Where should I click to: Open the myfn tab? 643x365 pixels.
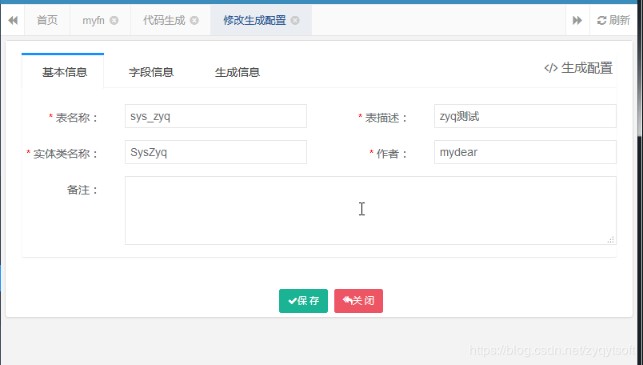(x=93, y=20)
